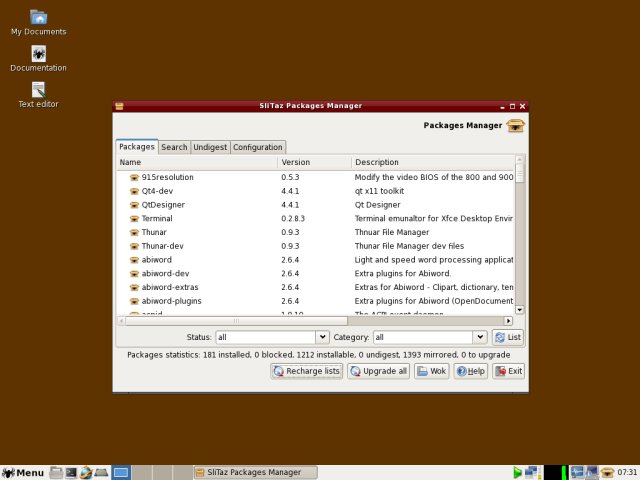This screenshot has width=640, height=480.
Task: Switch to the Search tab
Action: pyautogui.click(x=174, y=147)
